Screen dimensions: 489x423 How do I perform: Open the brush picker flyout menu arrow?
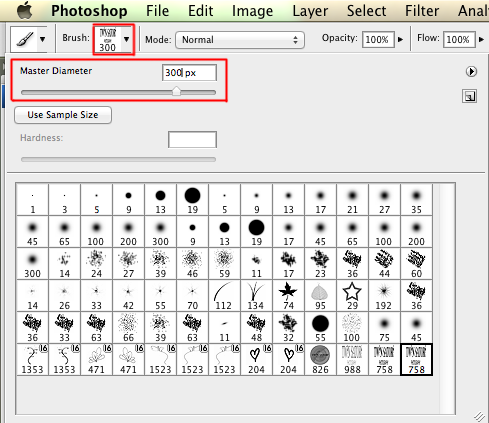pos(471,71)
